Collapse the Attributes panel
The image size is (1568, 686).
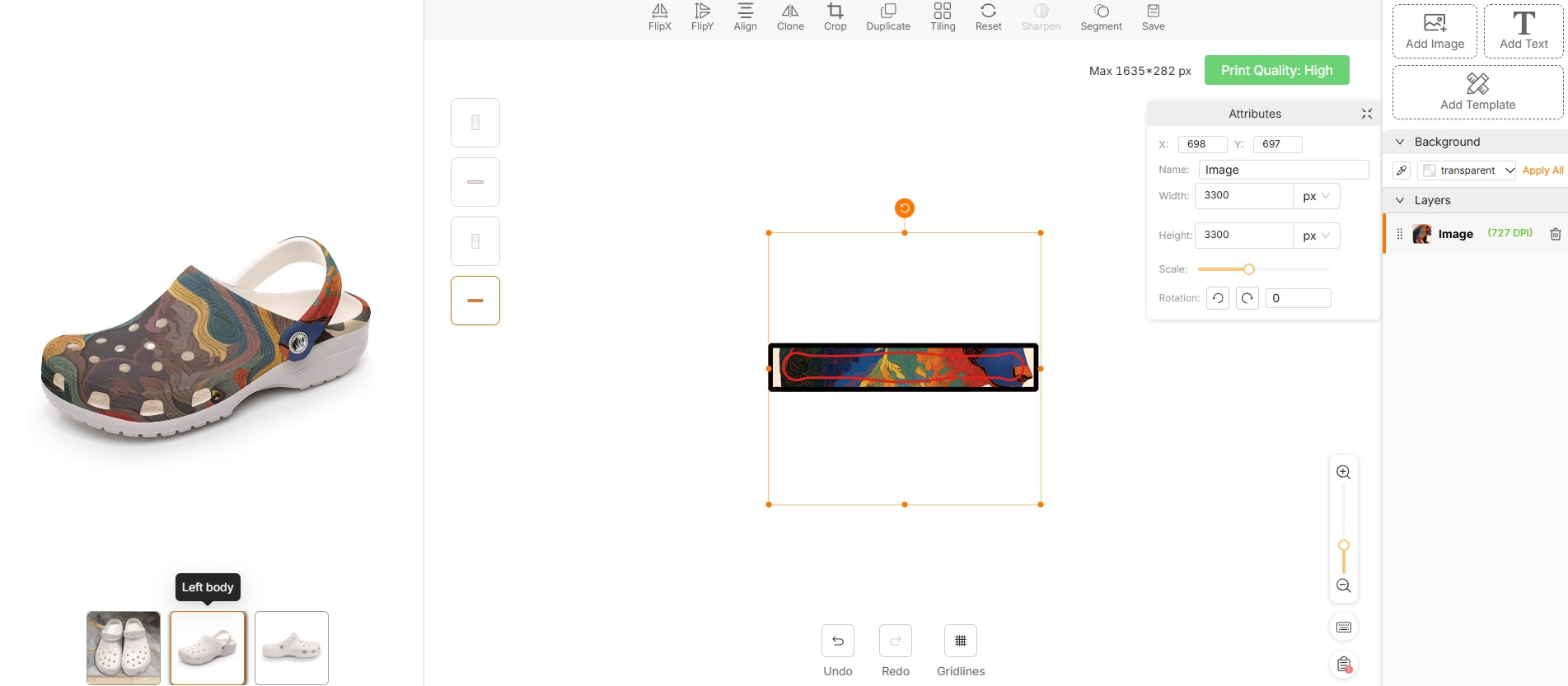pyautogui.click(x=1366, y=114)
